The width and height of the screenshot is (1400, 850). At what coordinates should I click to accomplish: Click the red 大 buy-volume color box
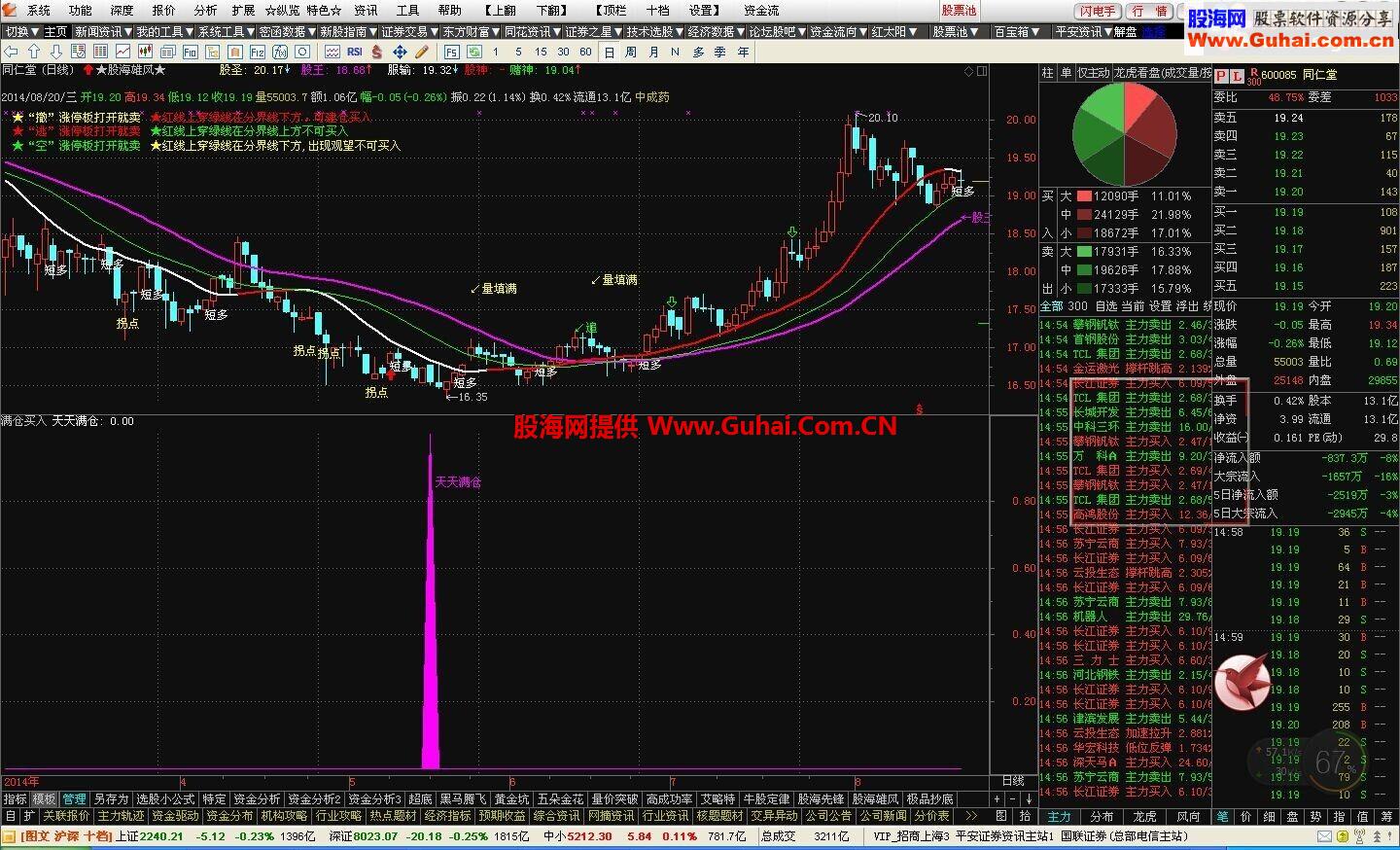[x=1085, y=195]
